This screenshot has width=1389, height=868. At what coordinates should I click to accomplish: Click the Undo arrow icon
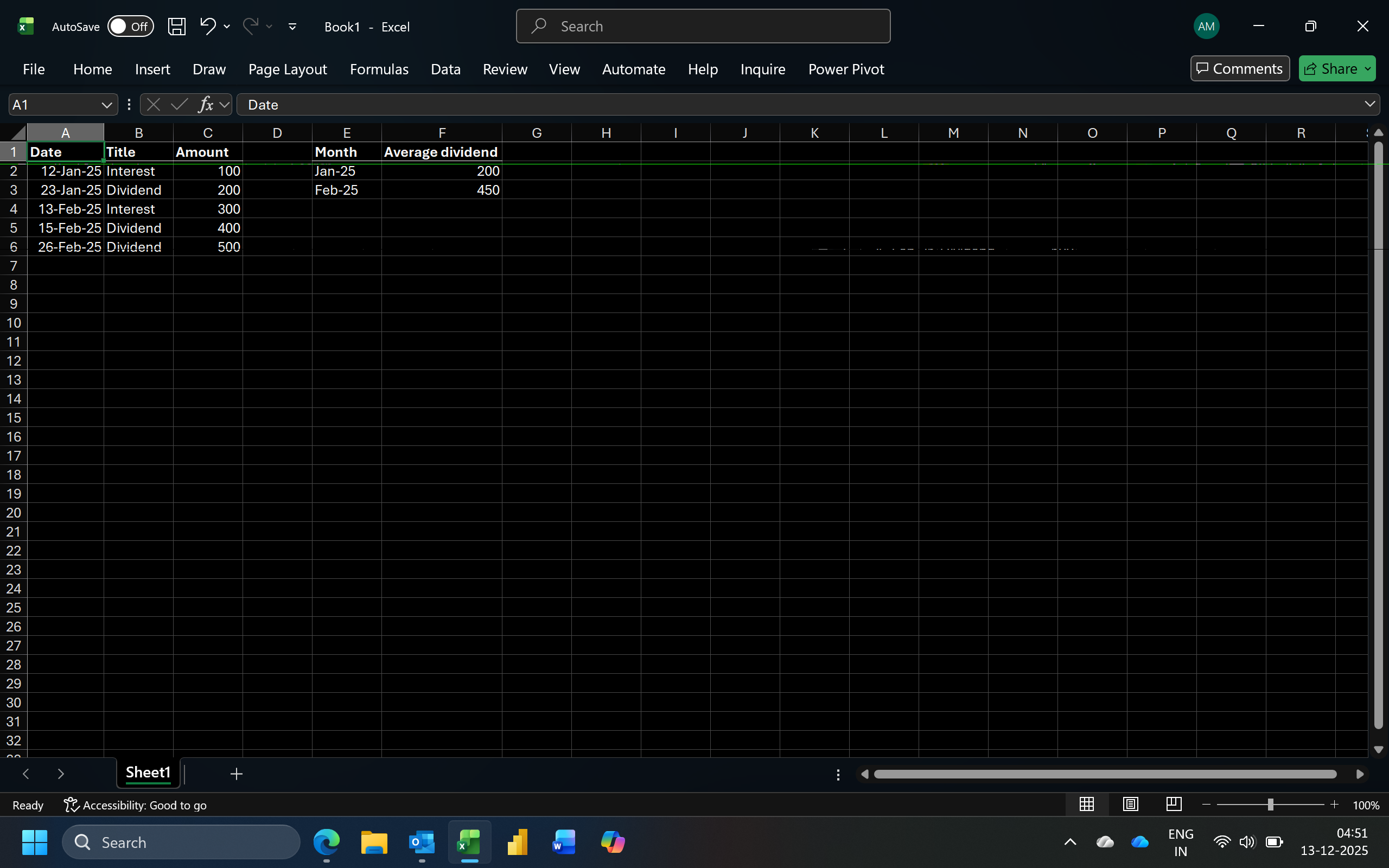[x=208, y=26]
